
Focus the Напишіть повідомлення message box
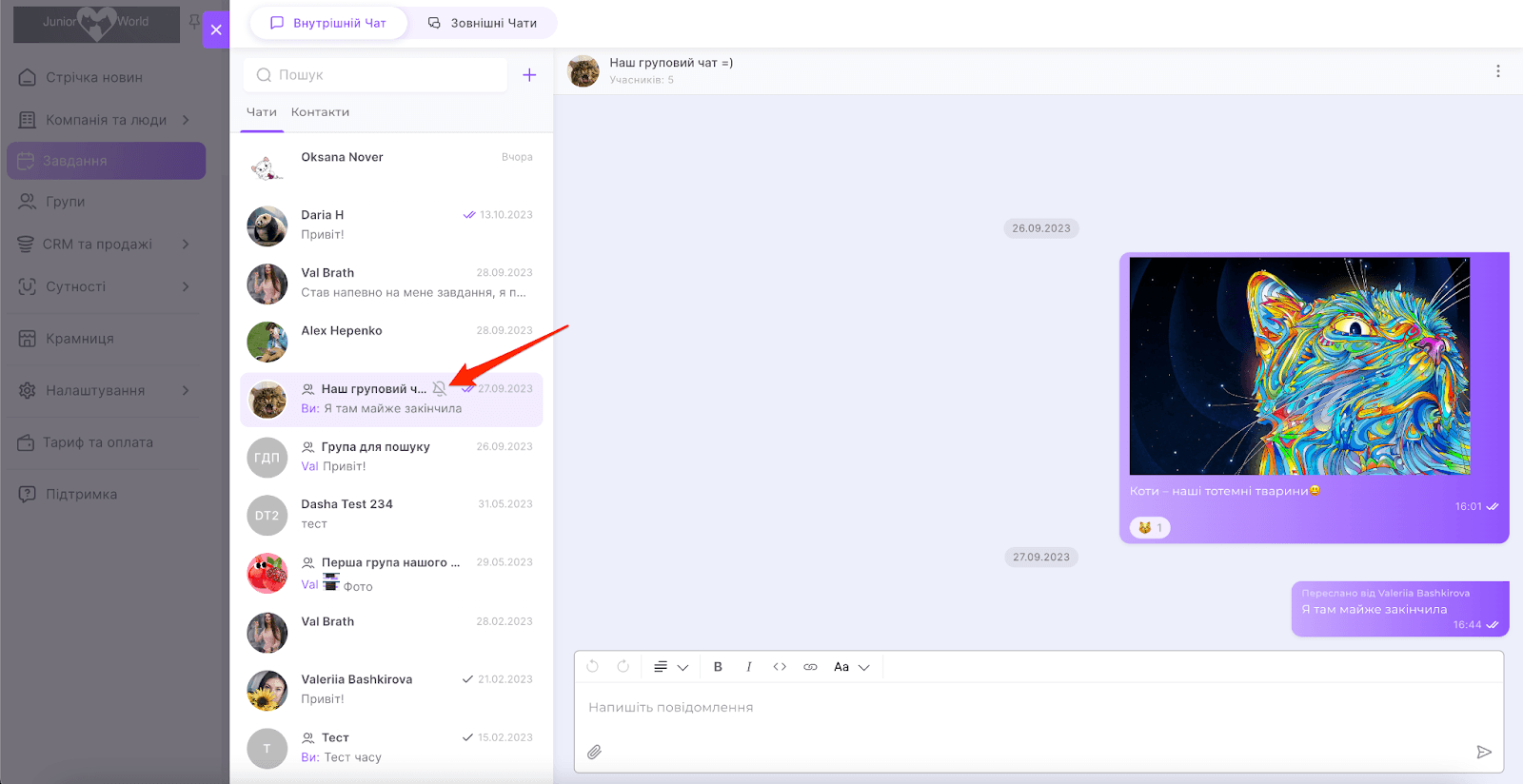tap(1038, 708)
